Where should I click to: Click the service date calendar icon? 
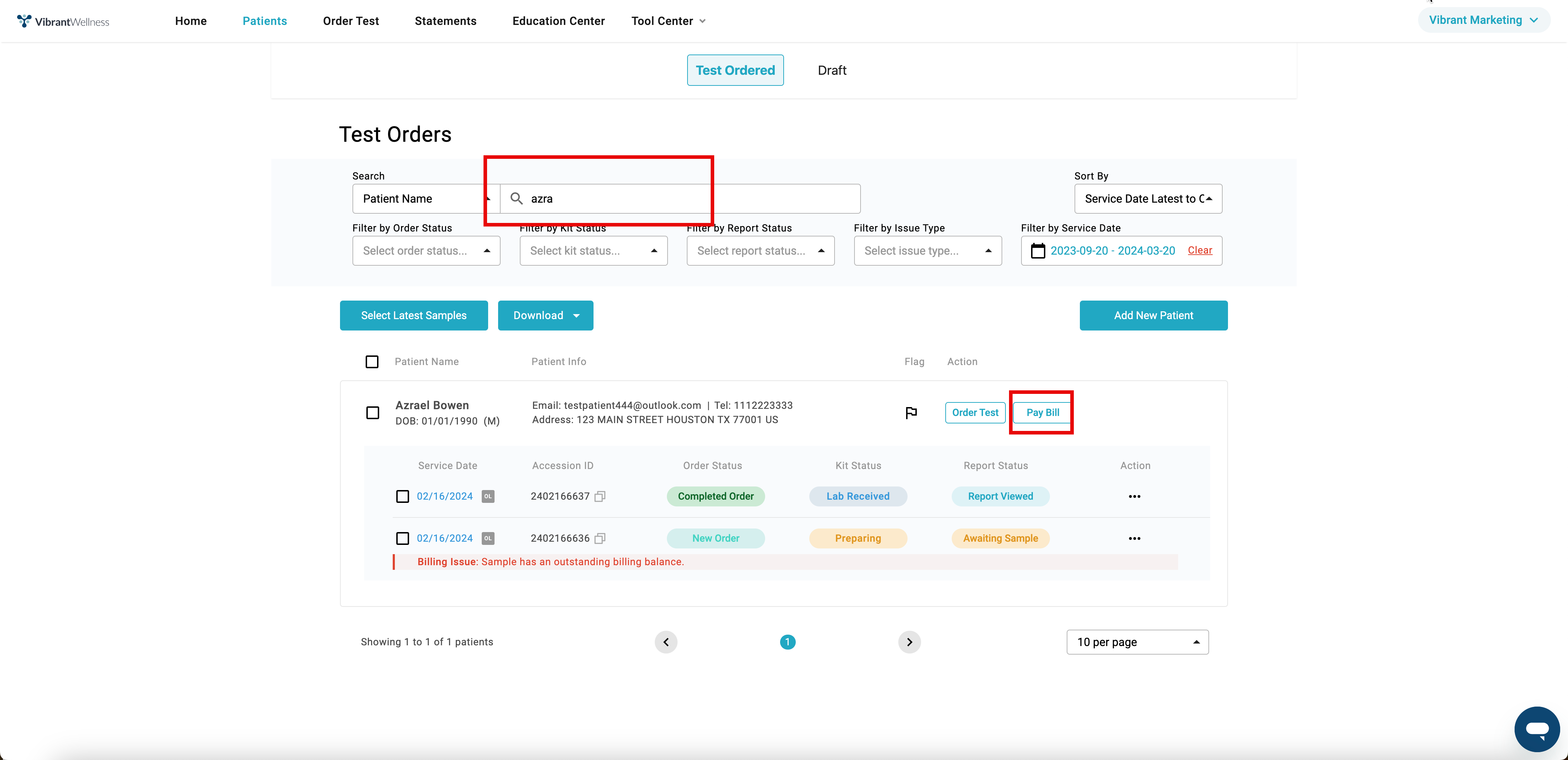pyautogui.click(x=1037, y=251)
